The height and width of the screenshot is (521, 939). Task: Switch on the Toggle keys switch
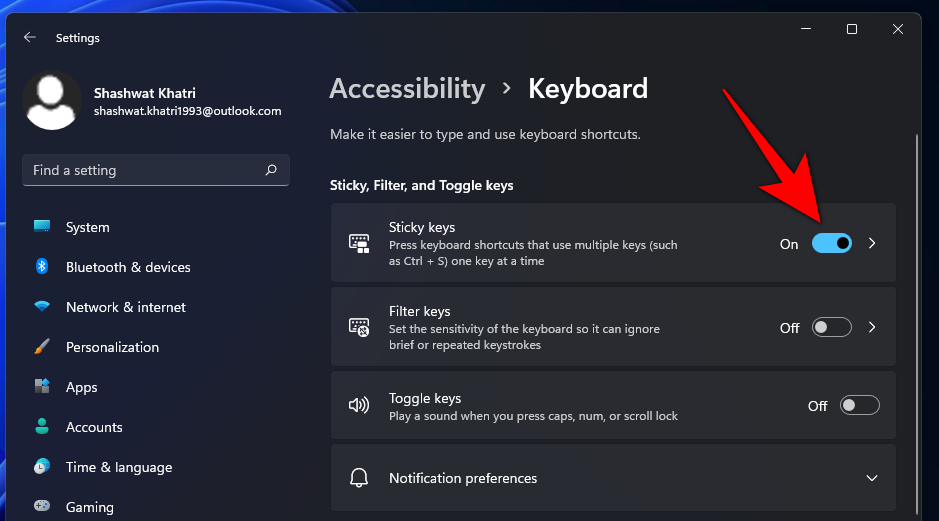pos(859,405)
